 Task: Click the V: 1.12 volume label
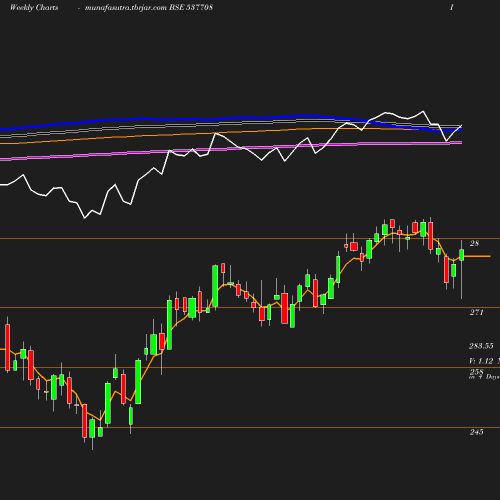pyautogui.click(x=481, y=361)
